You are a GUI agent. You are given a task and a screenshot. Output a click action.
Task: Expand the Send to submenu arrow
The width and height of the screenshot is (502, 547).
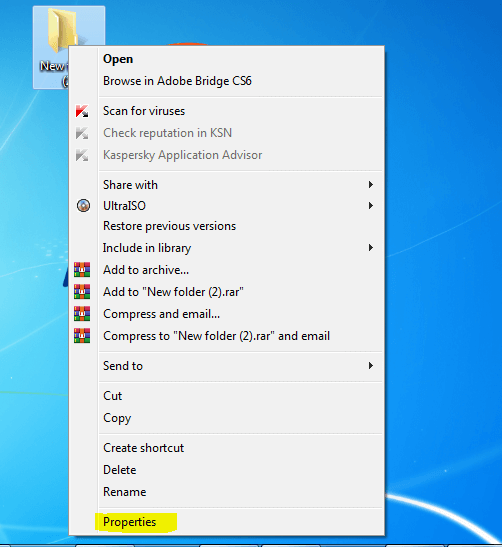[x=370, y=366]
